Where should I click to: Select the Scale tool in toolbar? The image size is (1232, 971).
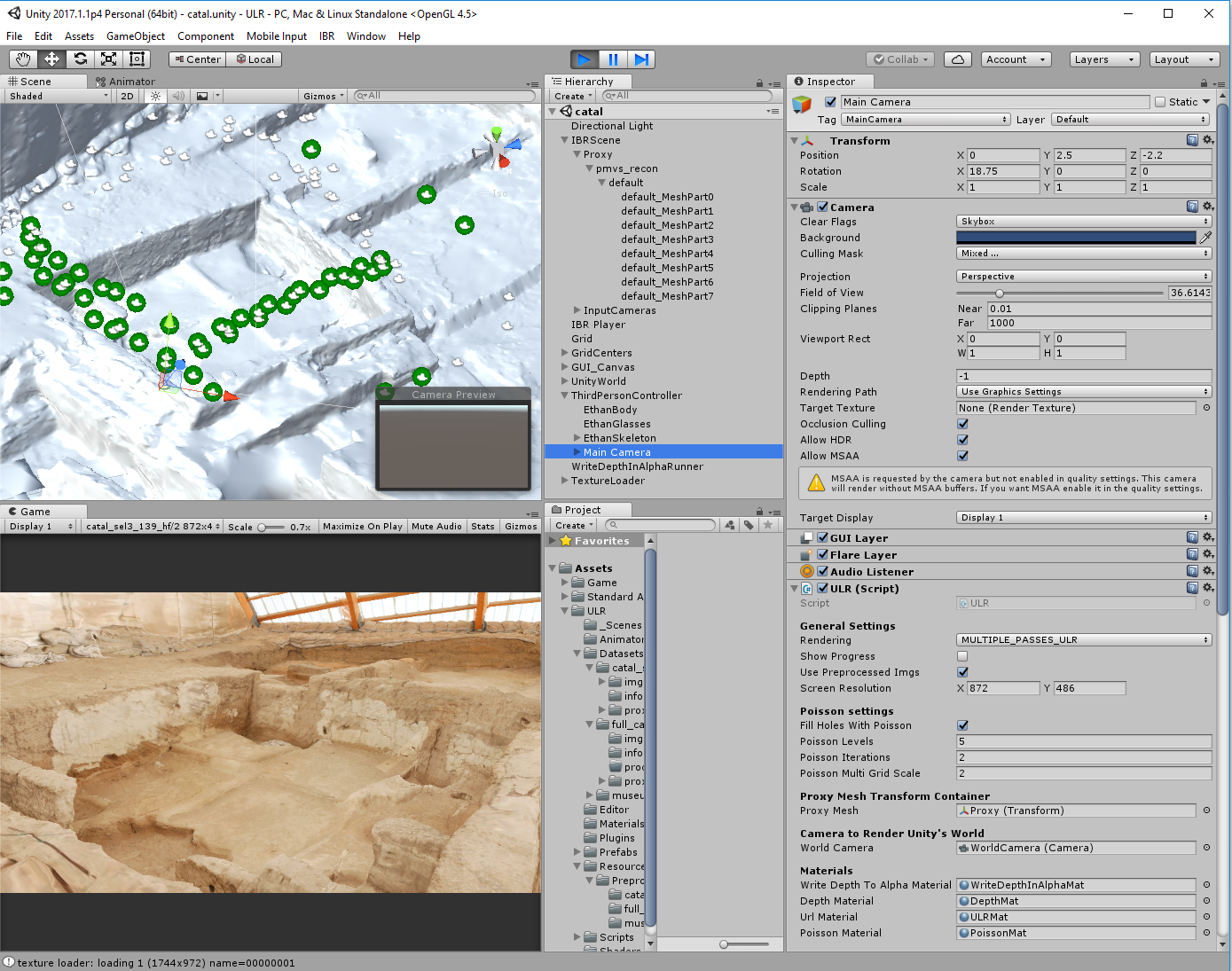point(108,59)
